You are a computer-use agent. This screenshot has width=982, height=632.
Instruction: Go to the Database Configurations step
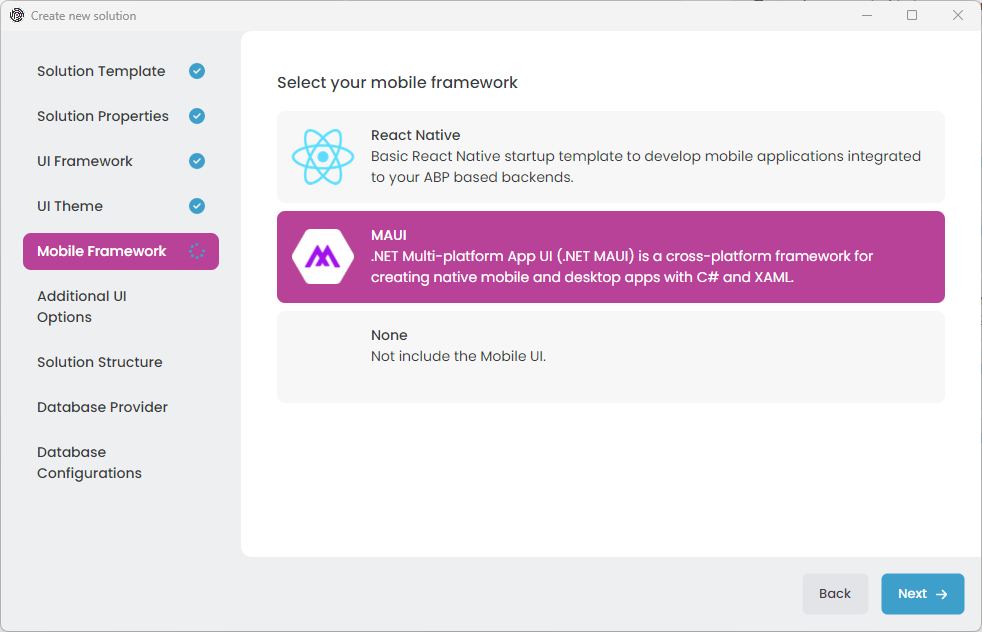point(121,462)
